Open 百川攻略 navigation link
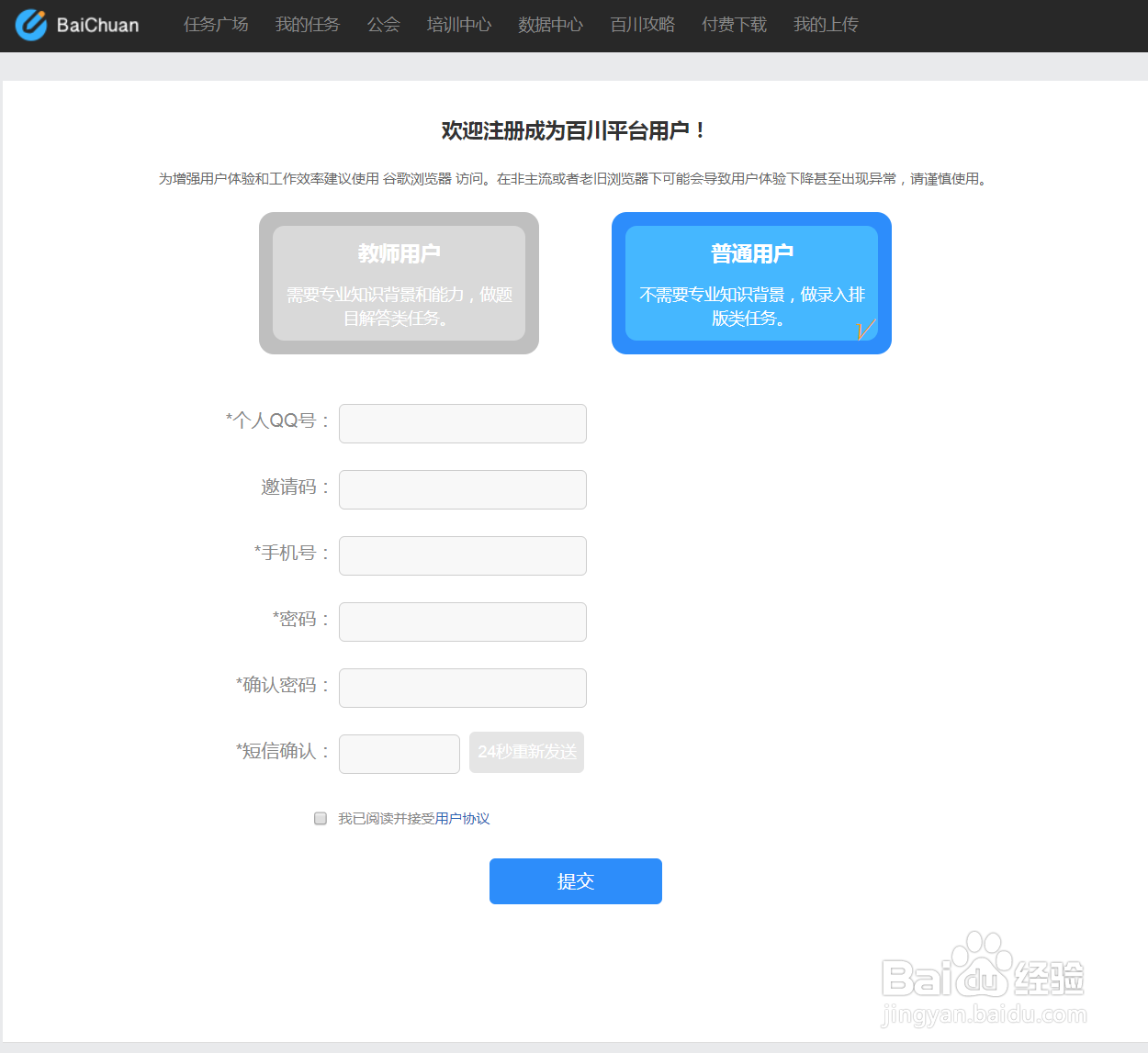This screenshot has width=1148, height=1053. (x=643, y=25)
